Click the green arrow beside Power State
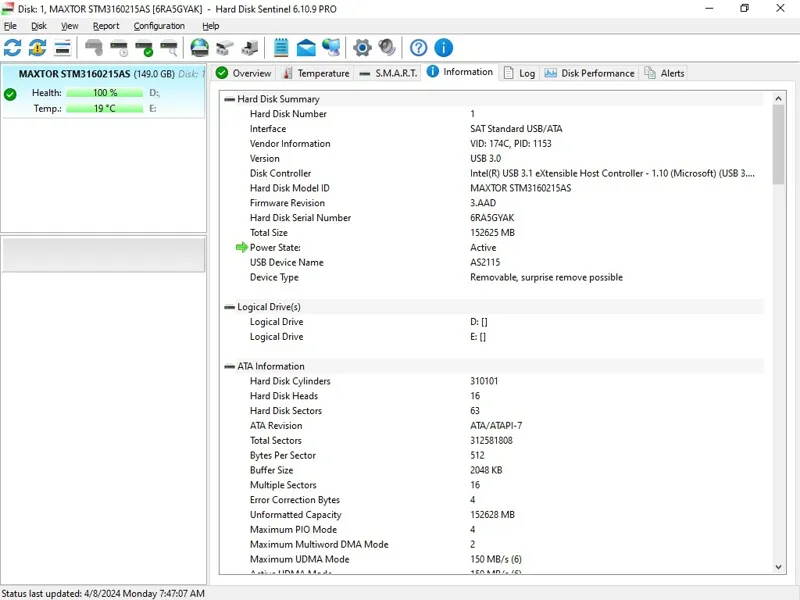 (242, 247)
